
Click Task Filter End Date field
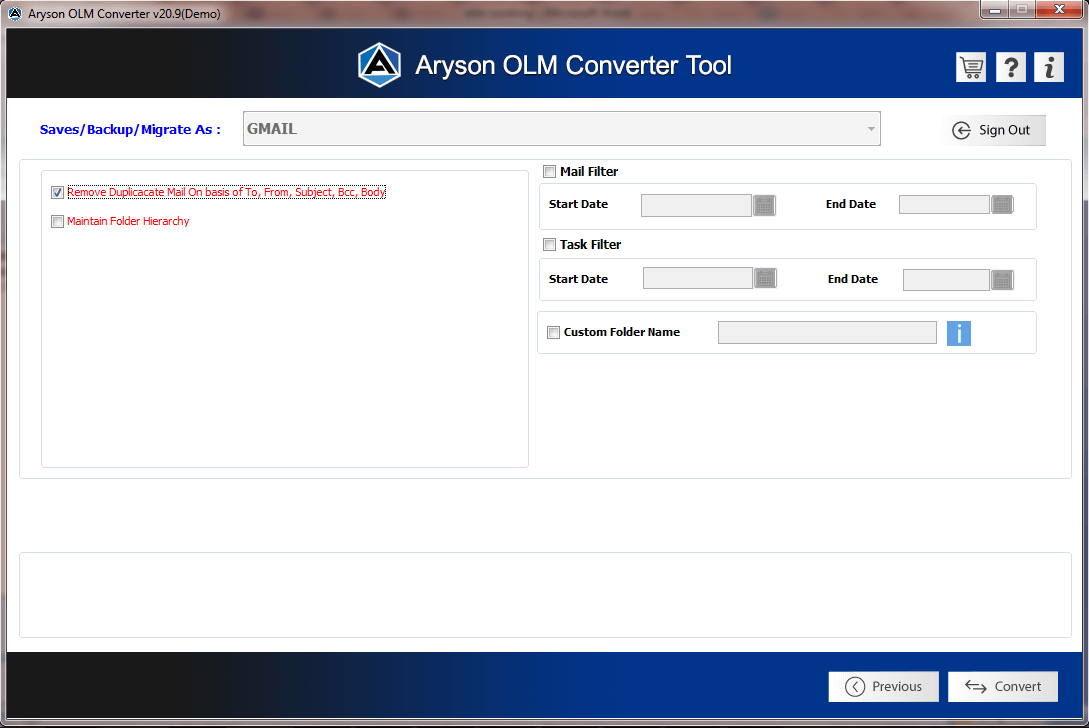tap(946, 280)
